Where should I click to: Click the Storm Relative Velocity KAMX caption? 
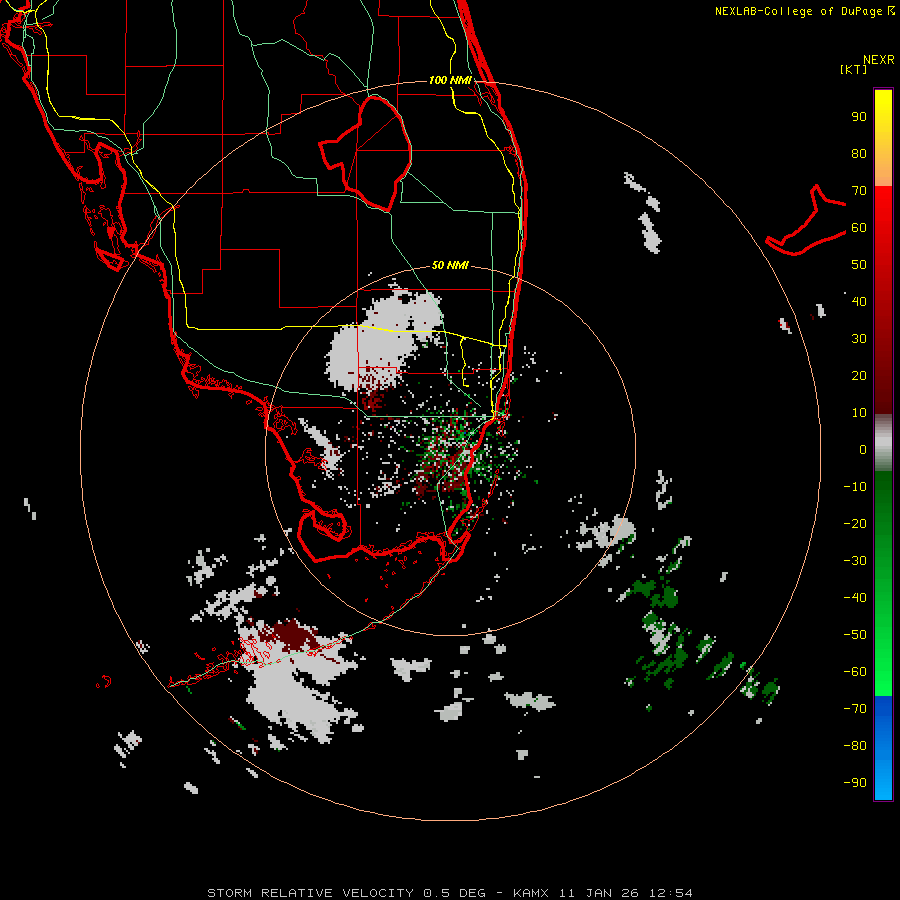click(449, 893)
